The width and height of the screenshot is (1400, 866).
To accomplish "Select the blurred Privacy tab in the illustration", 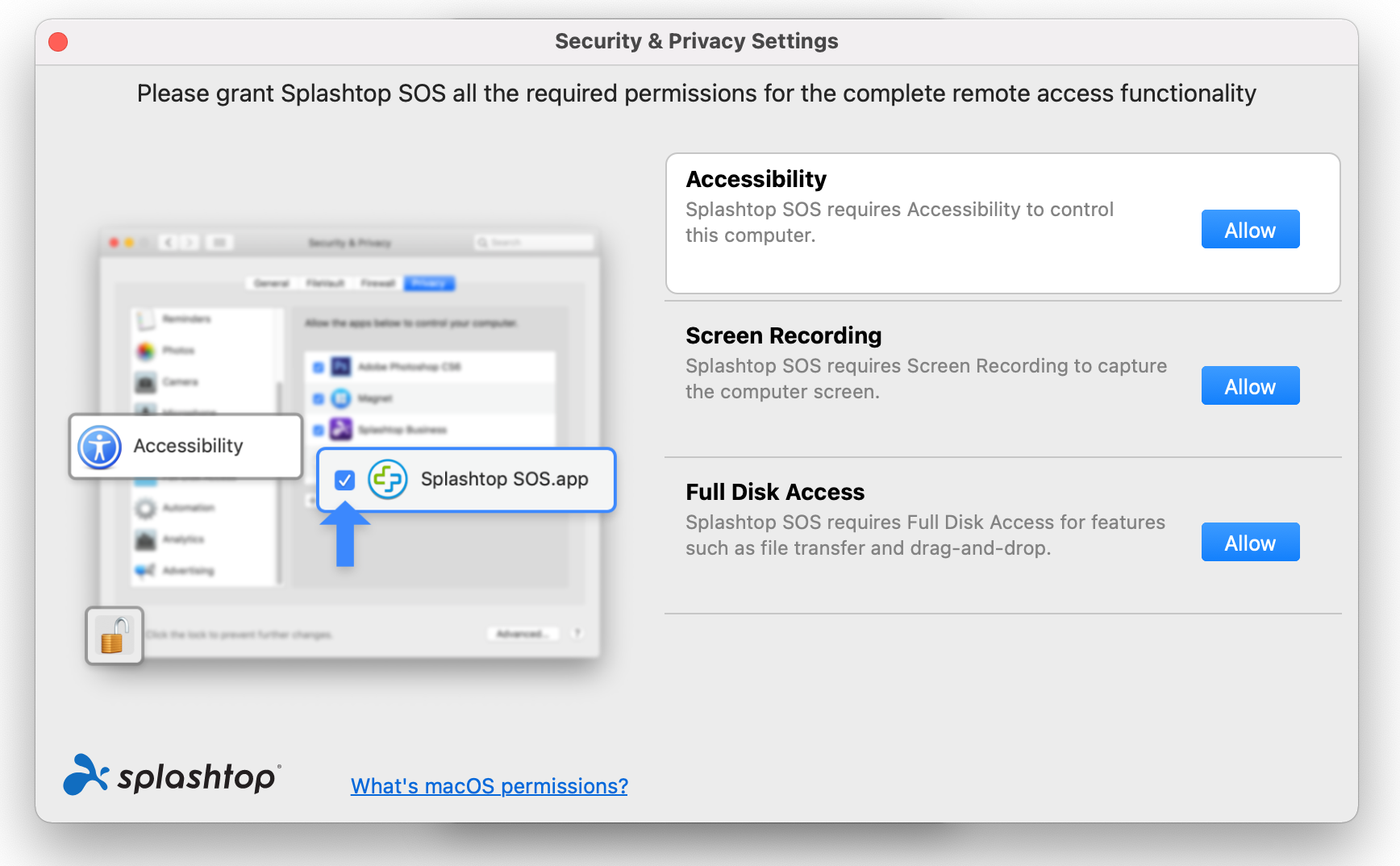I will pyautogui.click(x=430, y=283).
